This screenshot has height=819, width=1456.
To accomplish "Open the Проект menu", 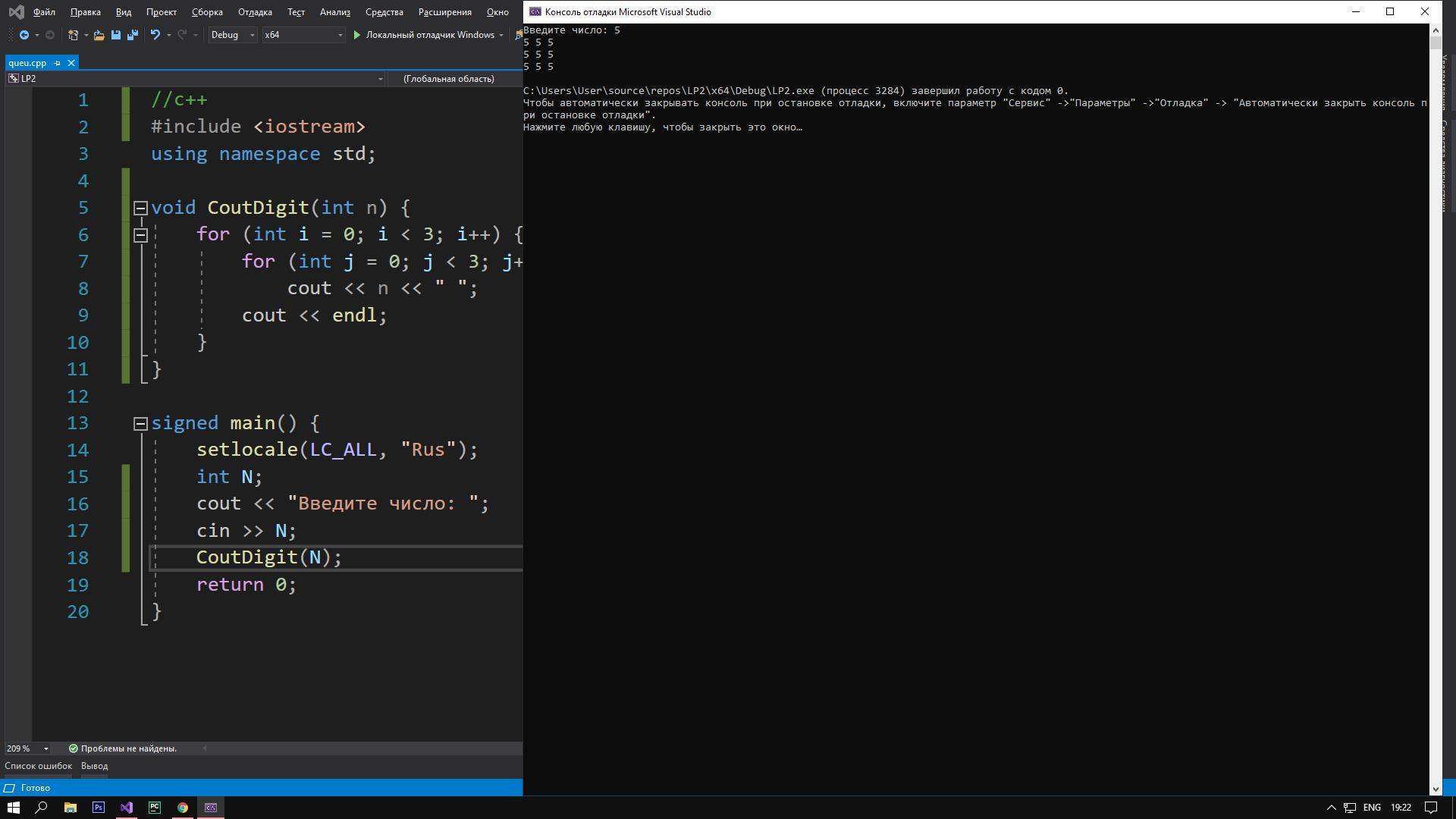I will click(162, 12).
